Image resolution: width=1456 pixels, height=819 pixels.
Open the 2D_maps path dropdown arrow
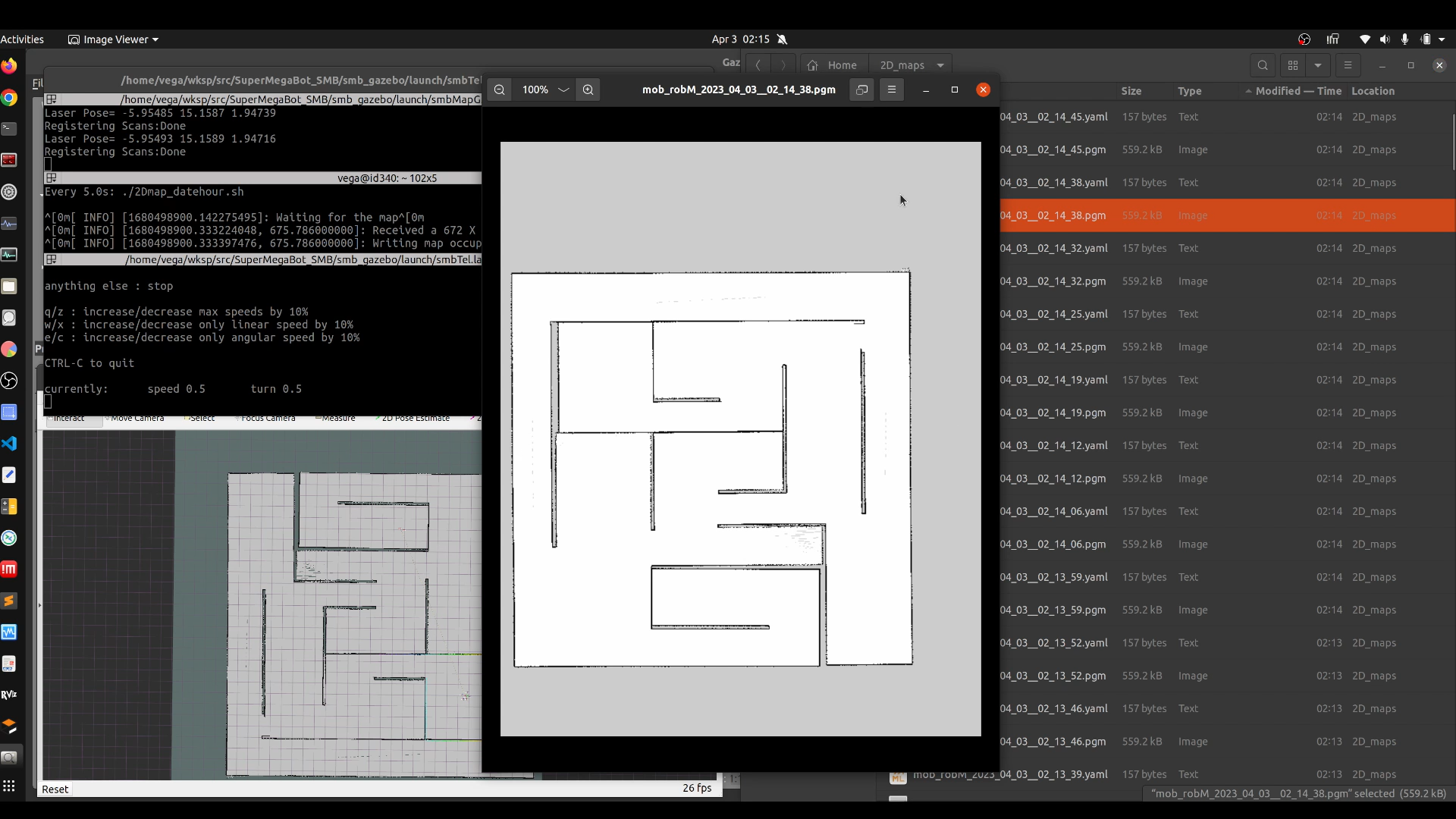tap(940, 65)
